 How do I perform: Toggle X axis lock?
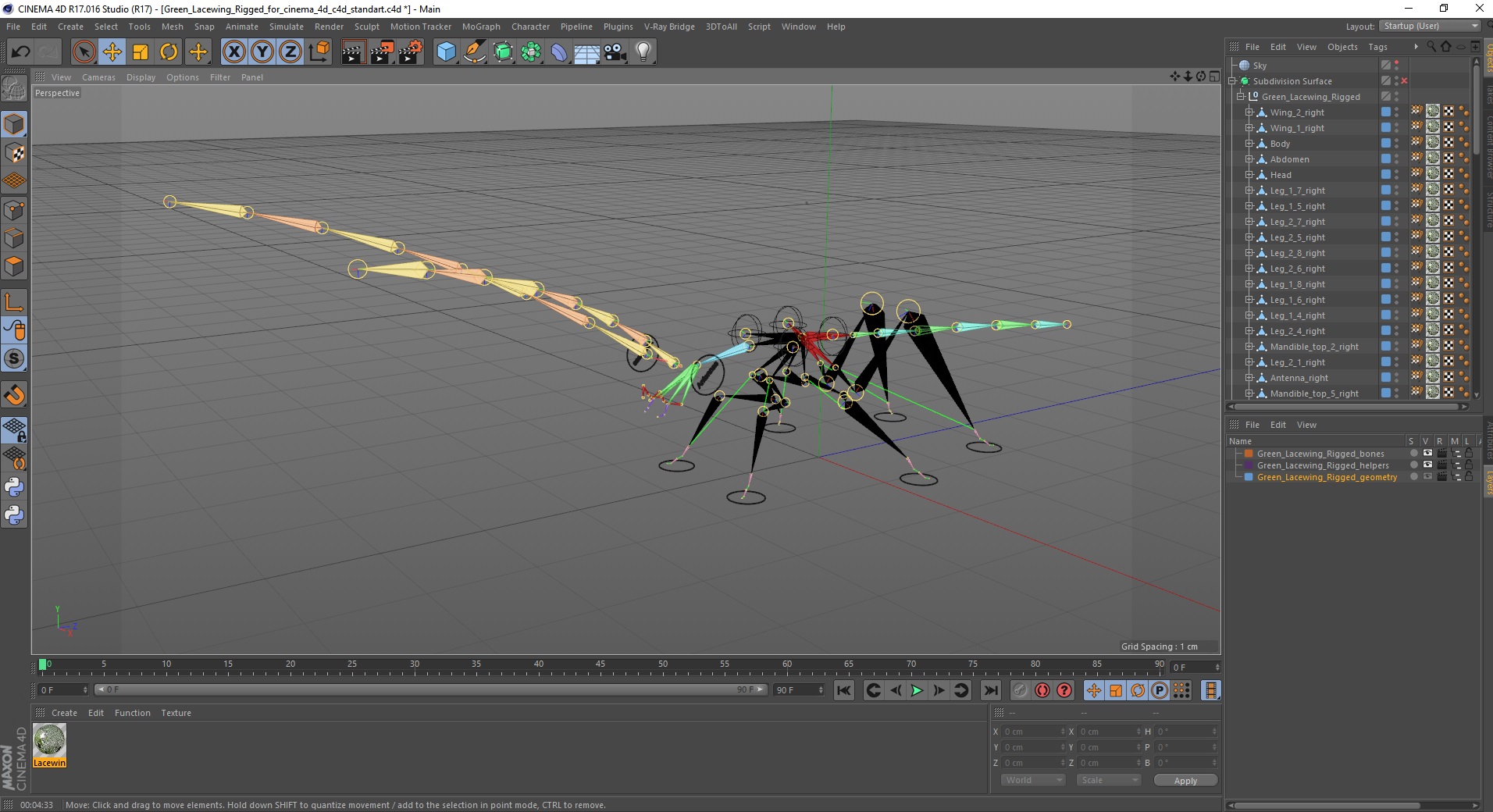(x=233, y=52)
